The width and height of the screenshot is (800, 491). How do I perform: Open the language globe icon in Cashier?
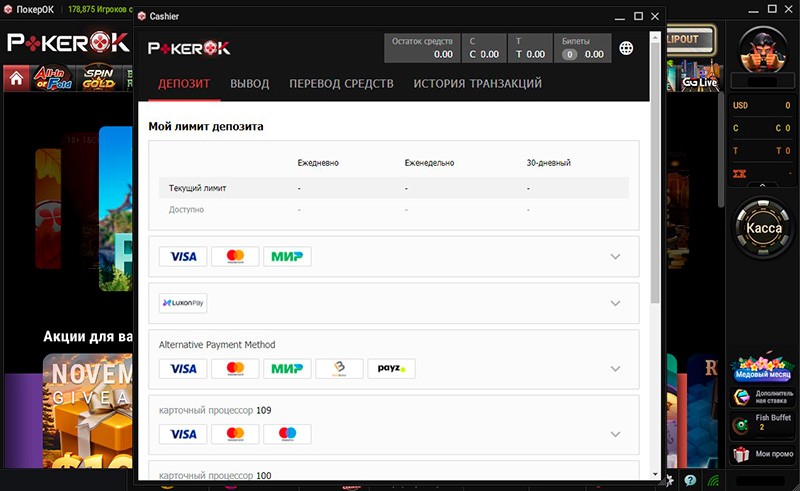[626, 48]
